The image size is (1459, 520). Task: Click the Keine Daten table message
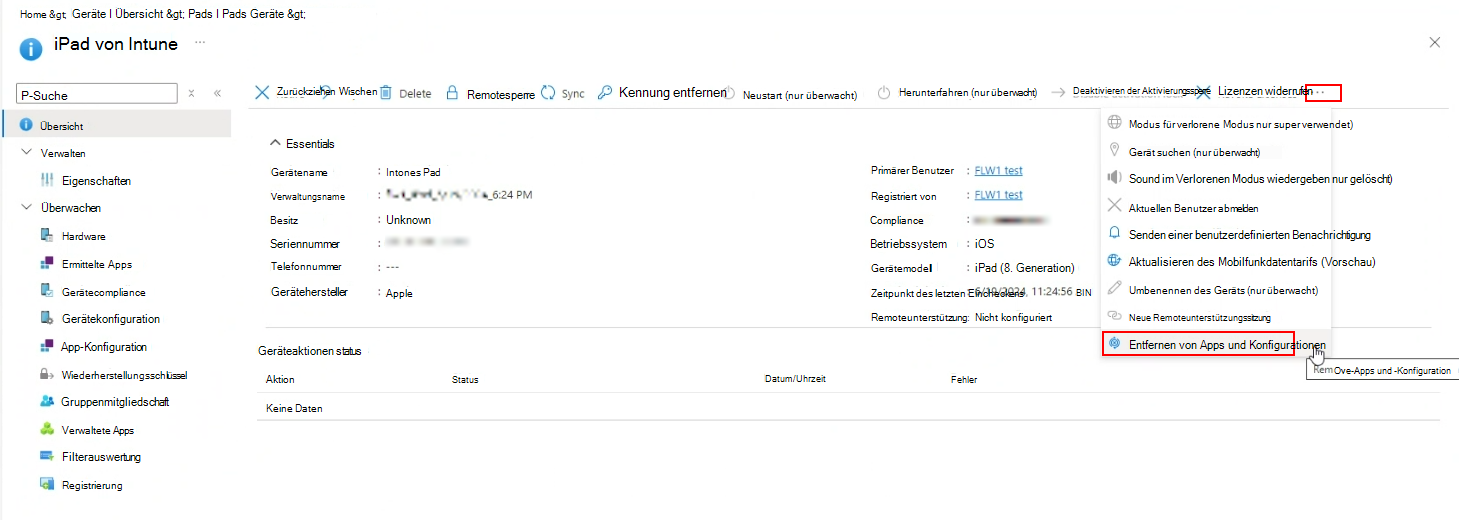pyautogui.click(x=294, y=409)
